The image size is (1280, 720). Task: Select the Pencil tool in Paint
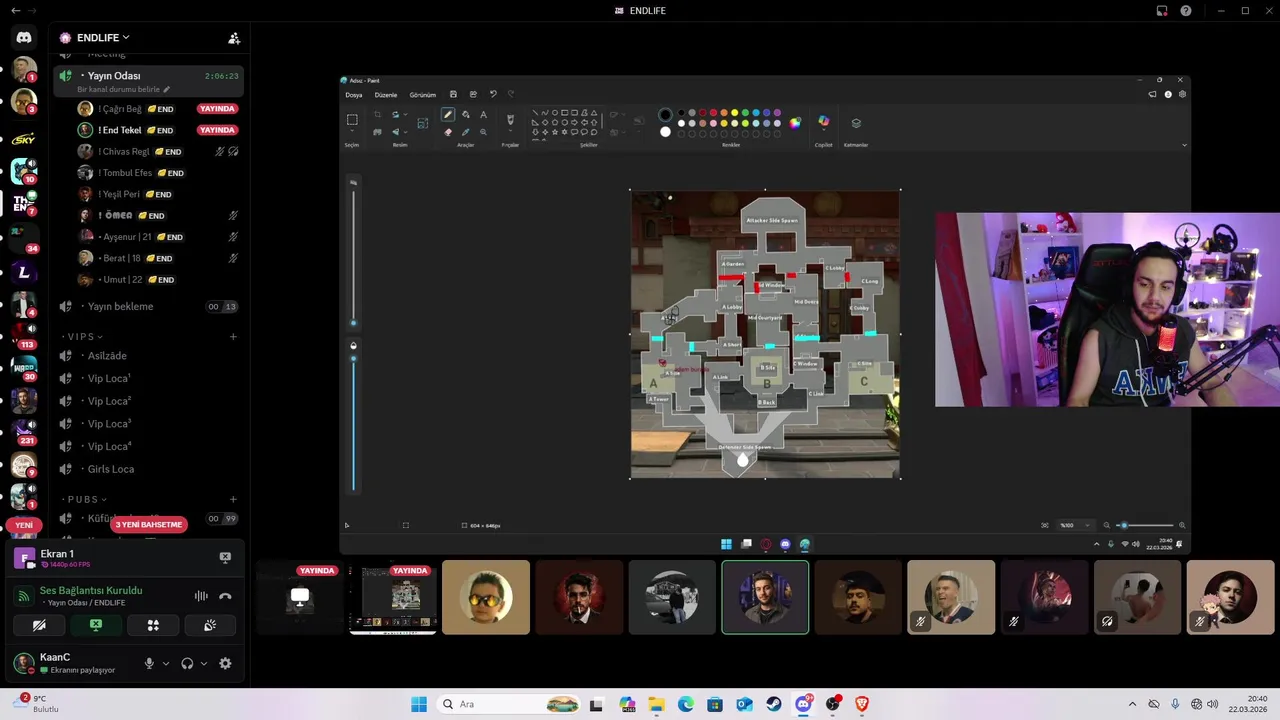click(448, 115)
